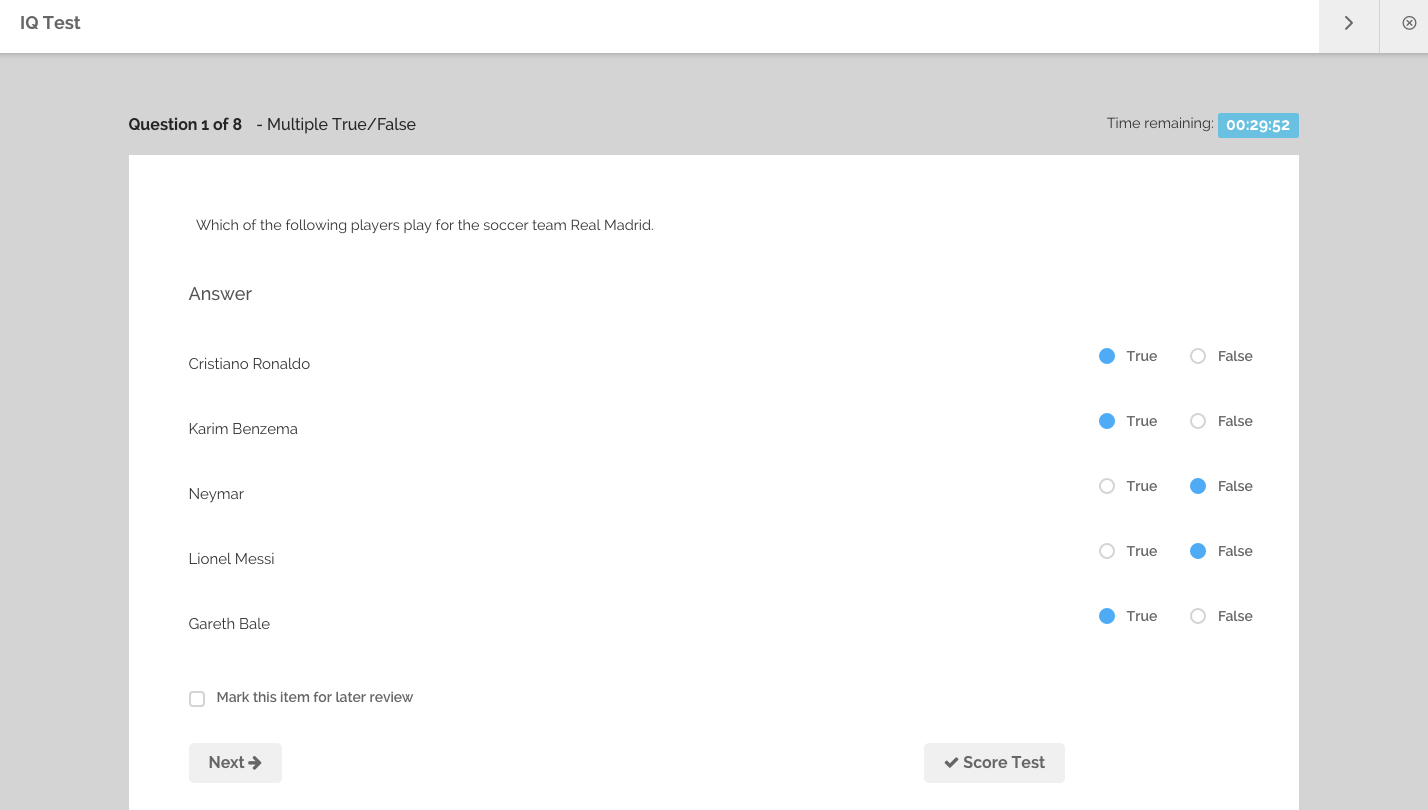Click the time remaining 00:29:52 badge
This screenshot has height=810, width=1428.
[1258, 125]
